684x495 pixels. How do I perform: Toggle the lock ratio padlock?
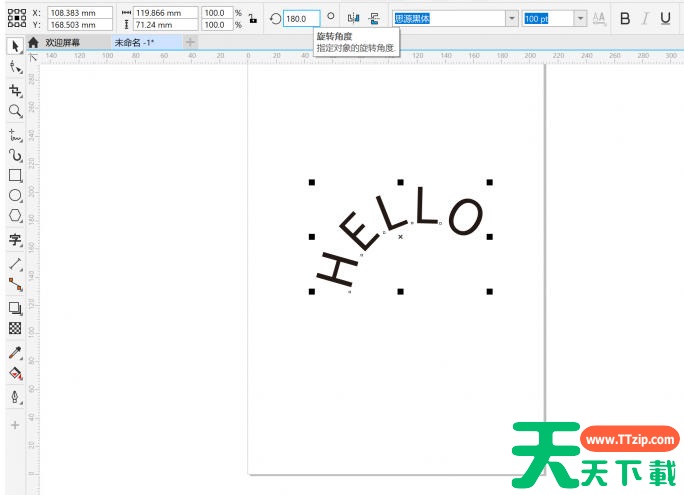pos(252,18)
